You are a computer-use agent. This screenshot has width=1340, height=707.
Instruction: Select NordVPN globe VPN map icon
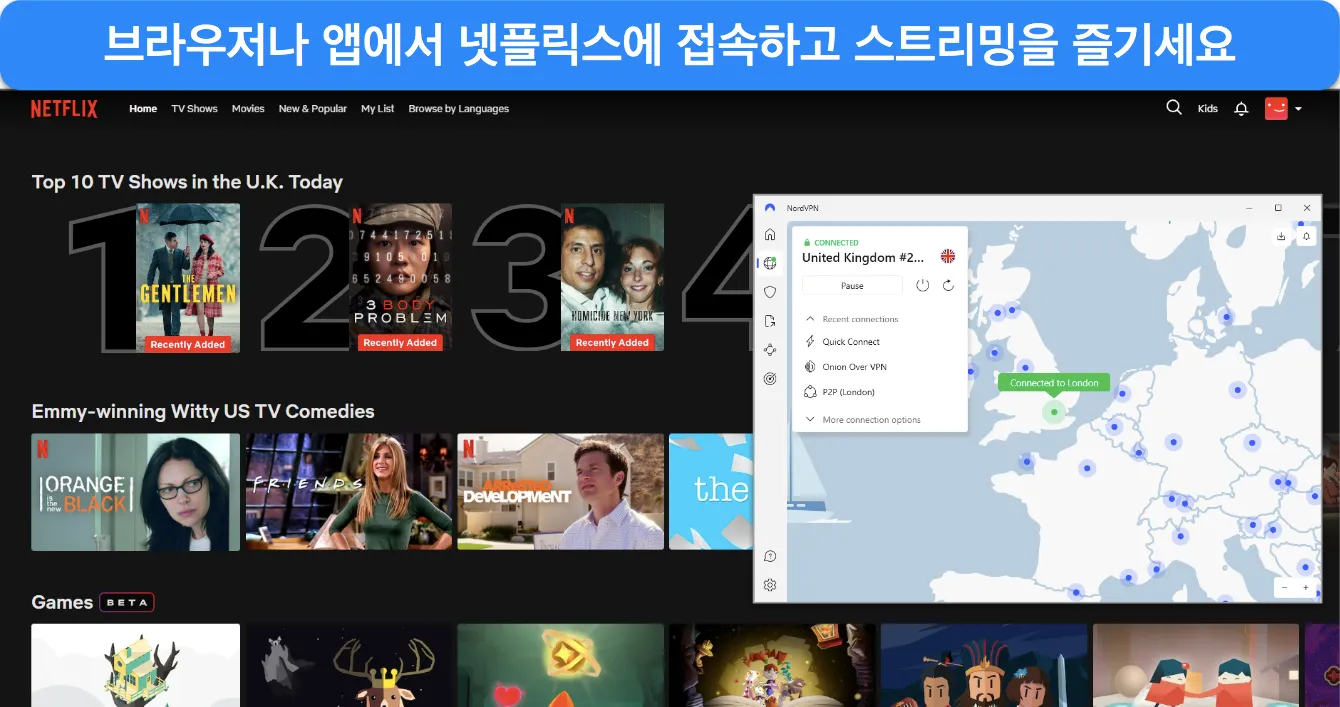click(770, 263)
